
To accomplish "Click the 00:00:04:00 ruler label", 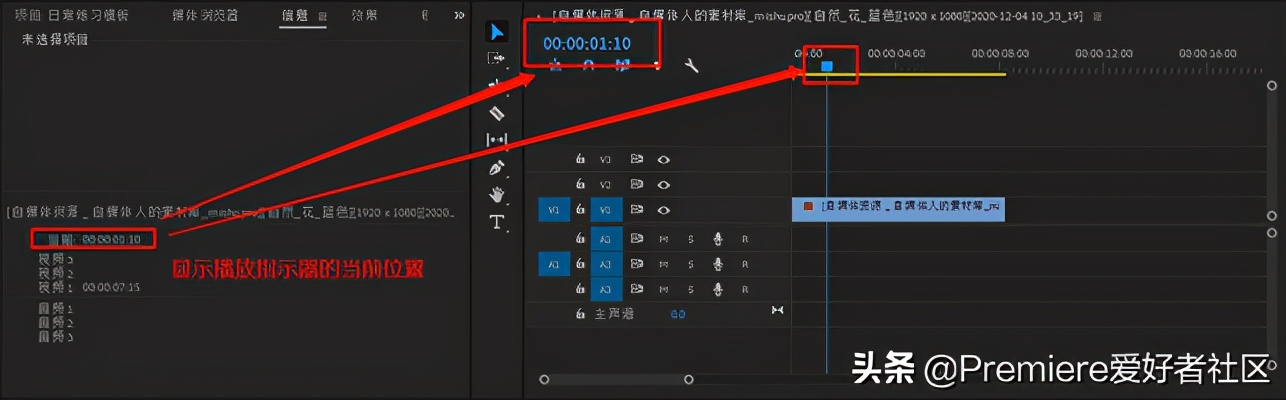I will [x=896, y=53].
